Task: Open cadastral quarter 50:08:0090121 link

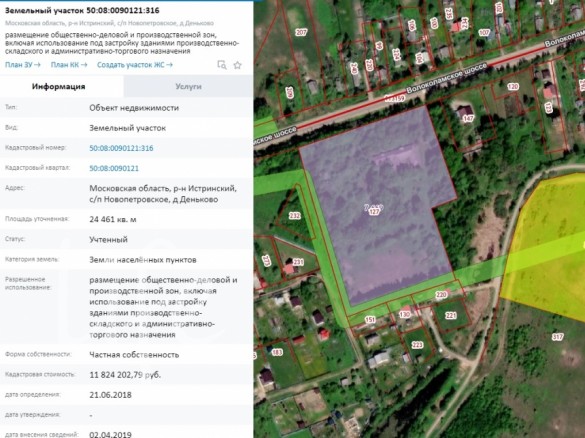Action: tap(114, 168)
